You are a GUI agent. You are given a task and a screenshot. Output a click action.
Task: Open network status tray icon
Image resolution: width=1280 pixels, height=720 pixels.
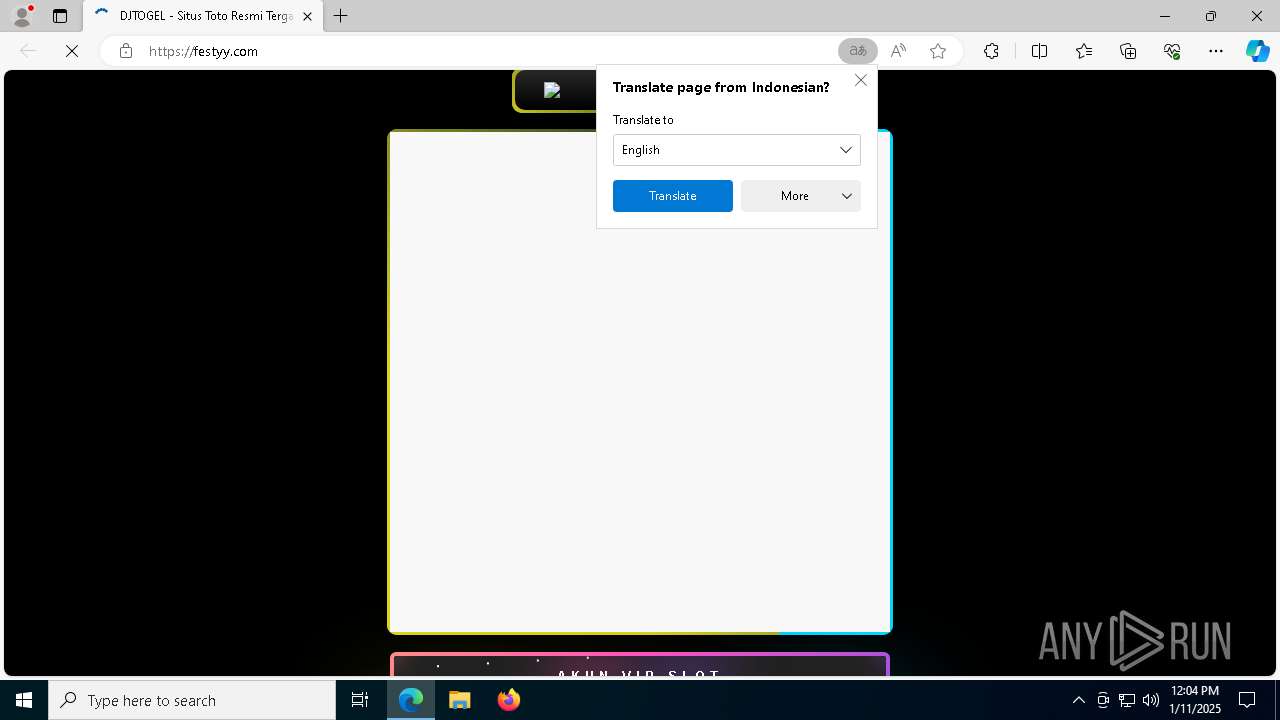[x=1127, y=700]
